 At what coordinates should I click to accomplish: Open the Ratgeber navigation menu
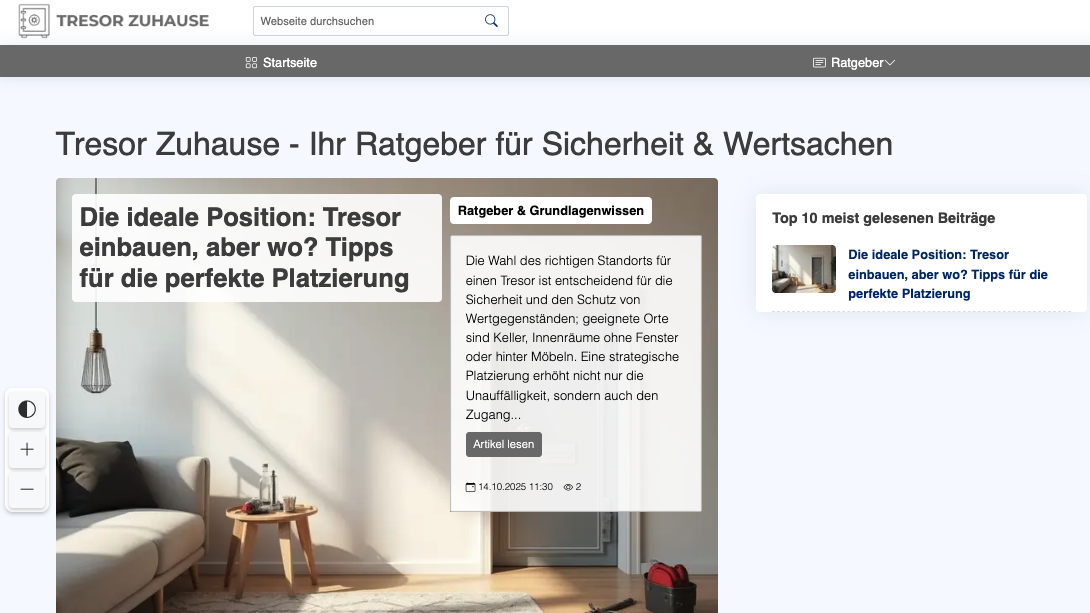coord(857,63)
